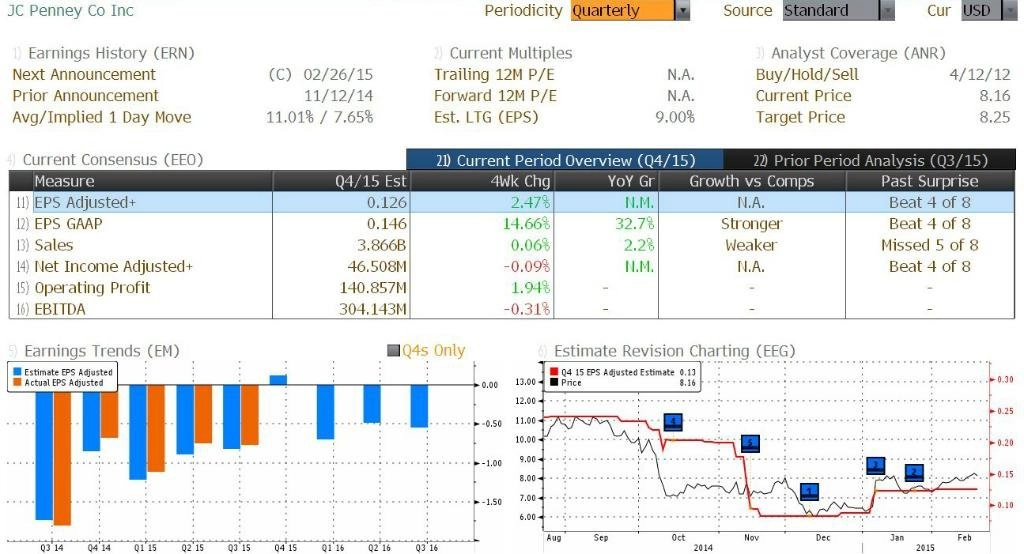This screenshot has width=1024, height=554.
Task: Open Earnings Trends (EM) section
Action: coord(101,351)
